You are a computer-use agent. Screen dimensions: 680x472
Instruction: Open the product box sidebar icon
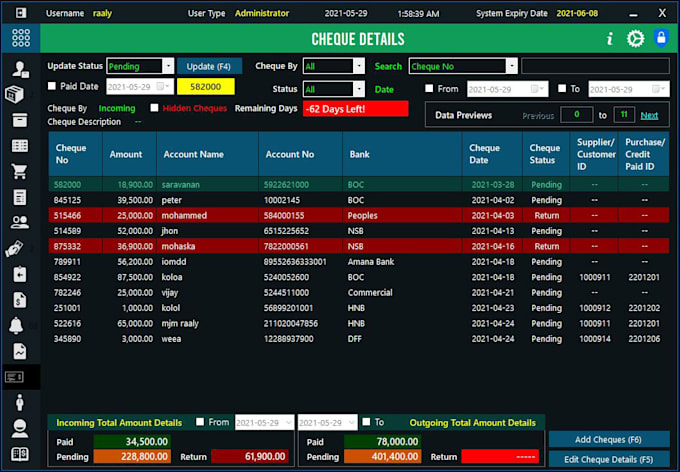(x=15, y=95)
